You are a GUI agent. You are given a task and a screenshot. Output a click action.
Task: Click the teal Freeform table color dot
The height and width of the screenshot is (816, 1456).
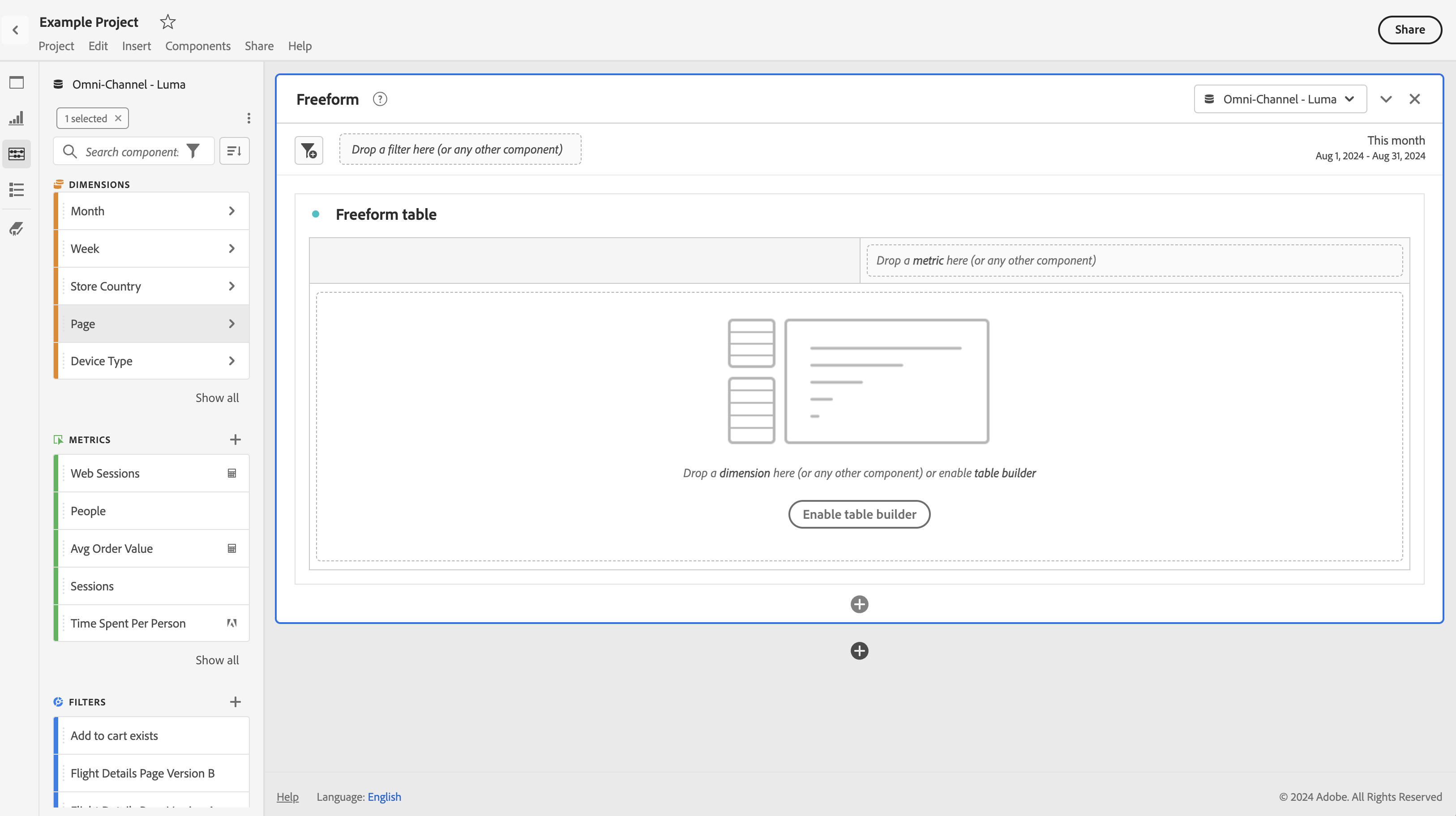coord(315,214)
